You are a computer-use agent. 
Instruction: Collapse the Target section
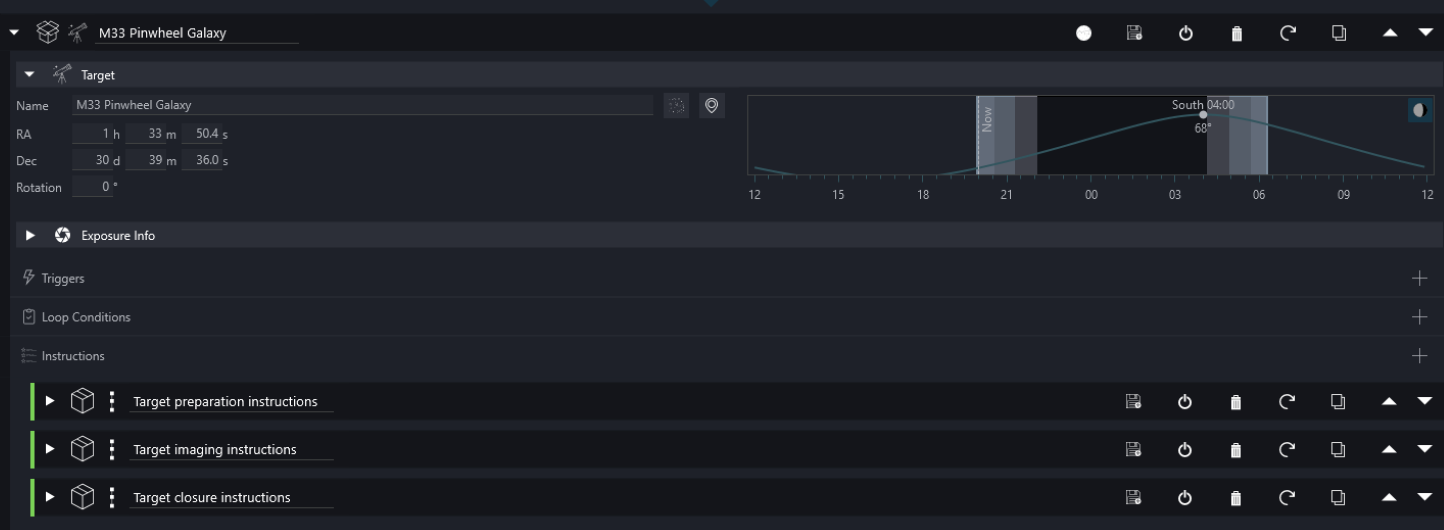tap(30, 75)
